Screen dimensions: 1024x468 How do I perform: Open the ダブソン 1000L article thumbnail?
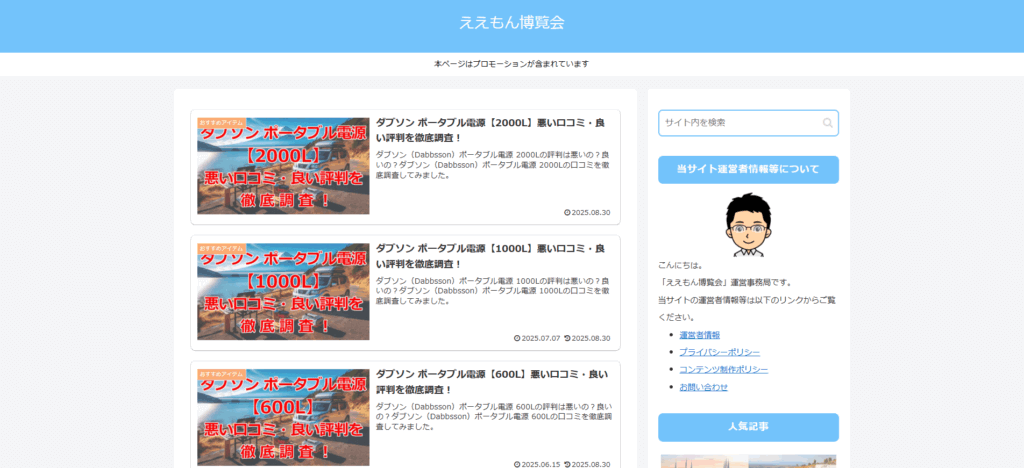(x=283, y=292)
